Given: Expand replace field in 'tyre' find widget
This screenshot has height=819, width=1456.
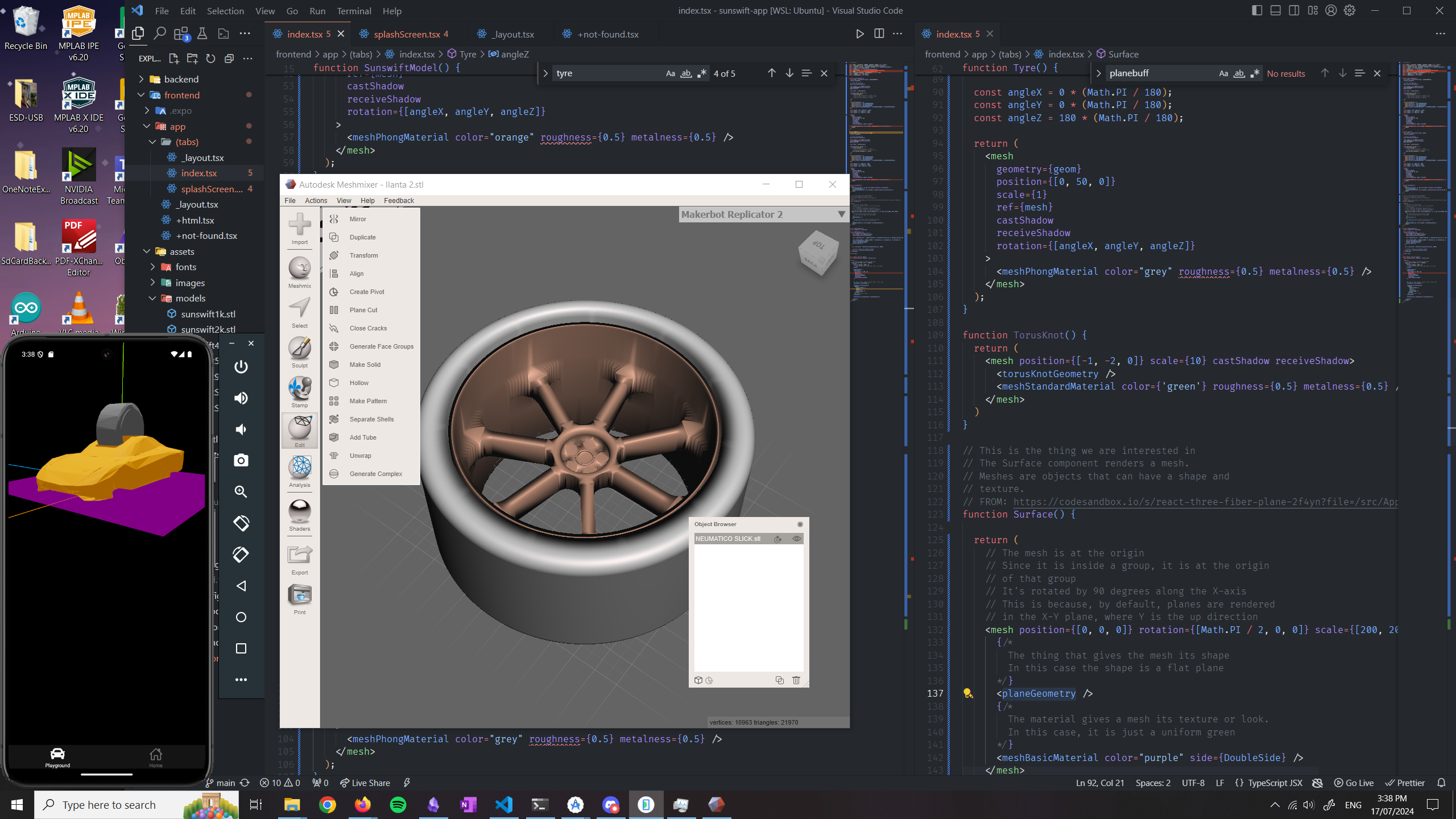Looking at the screenshot, I should coord(545,73).
